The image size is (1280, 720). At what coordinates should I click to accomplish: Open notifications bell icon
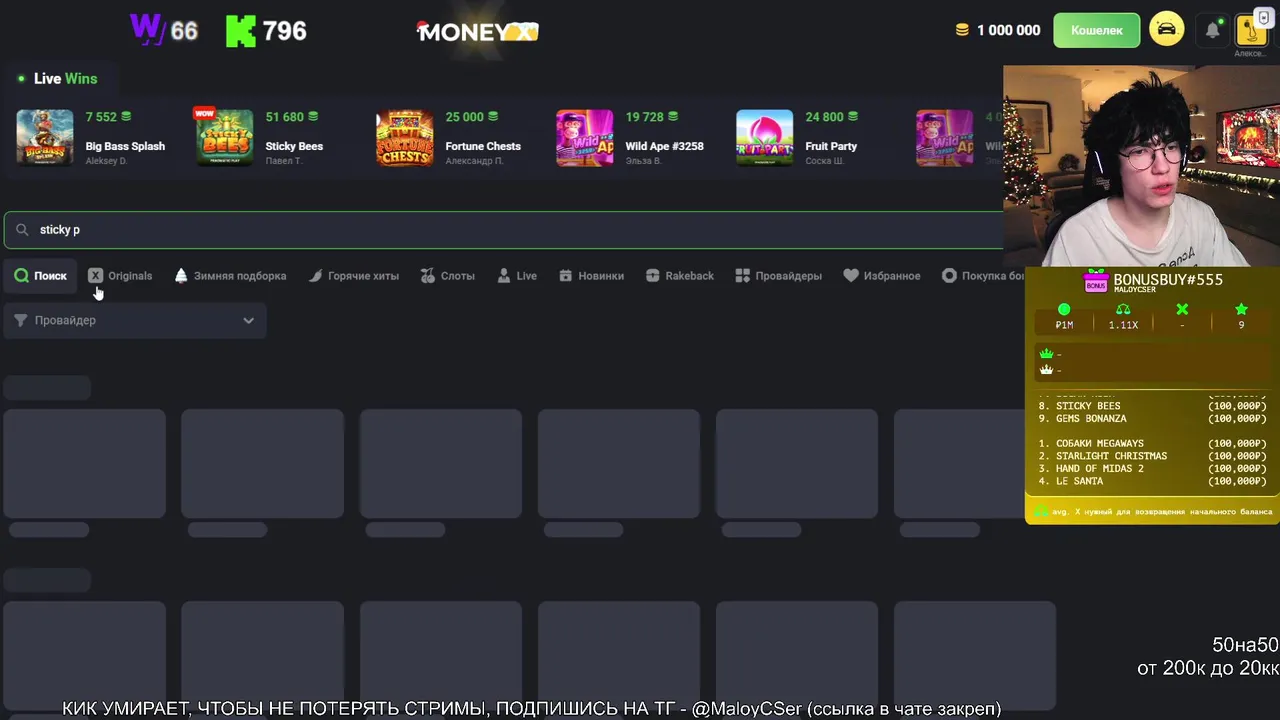tap(1212, 30)
